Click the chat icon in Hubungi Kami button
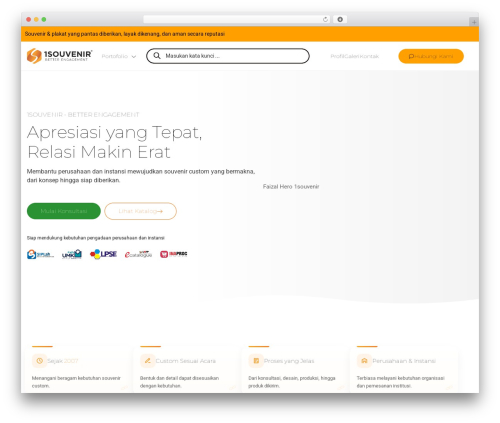Screen dimensions: 500x423 411,56
